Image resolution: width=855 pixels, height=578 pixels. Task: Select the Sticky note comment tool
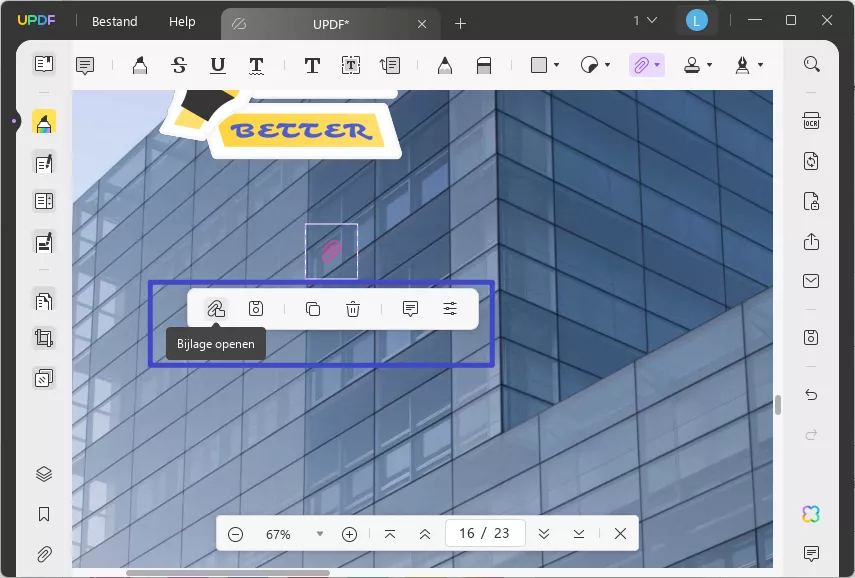[85, 65]
